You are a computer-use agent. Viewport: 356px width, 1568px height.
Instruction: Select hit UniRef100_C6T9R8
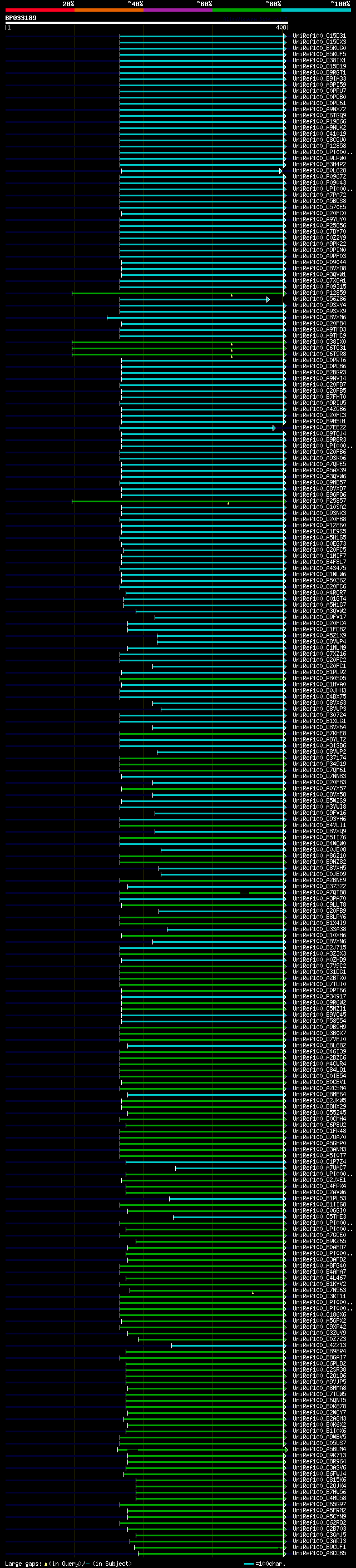(x=319, y=354)
